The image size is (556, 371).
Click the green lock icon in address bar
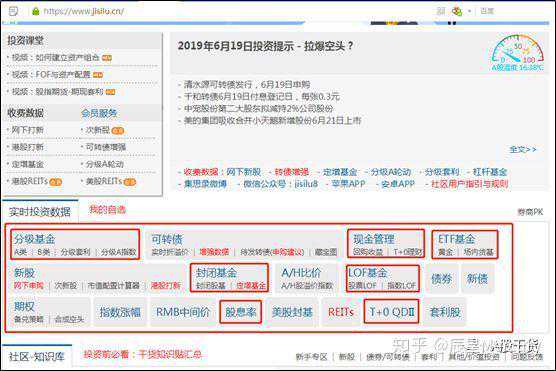(x=35, y=11)
